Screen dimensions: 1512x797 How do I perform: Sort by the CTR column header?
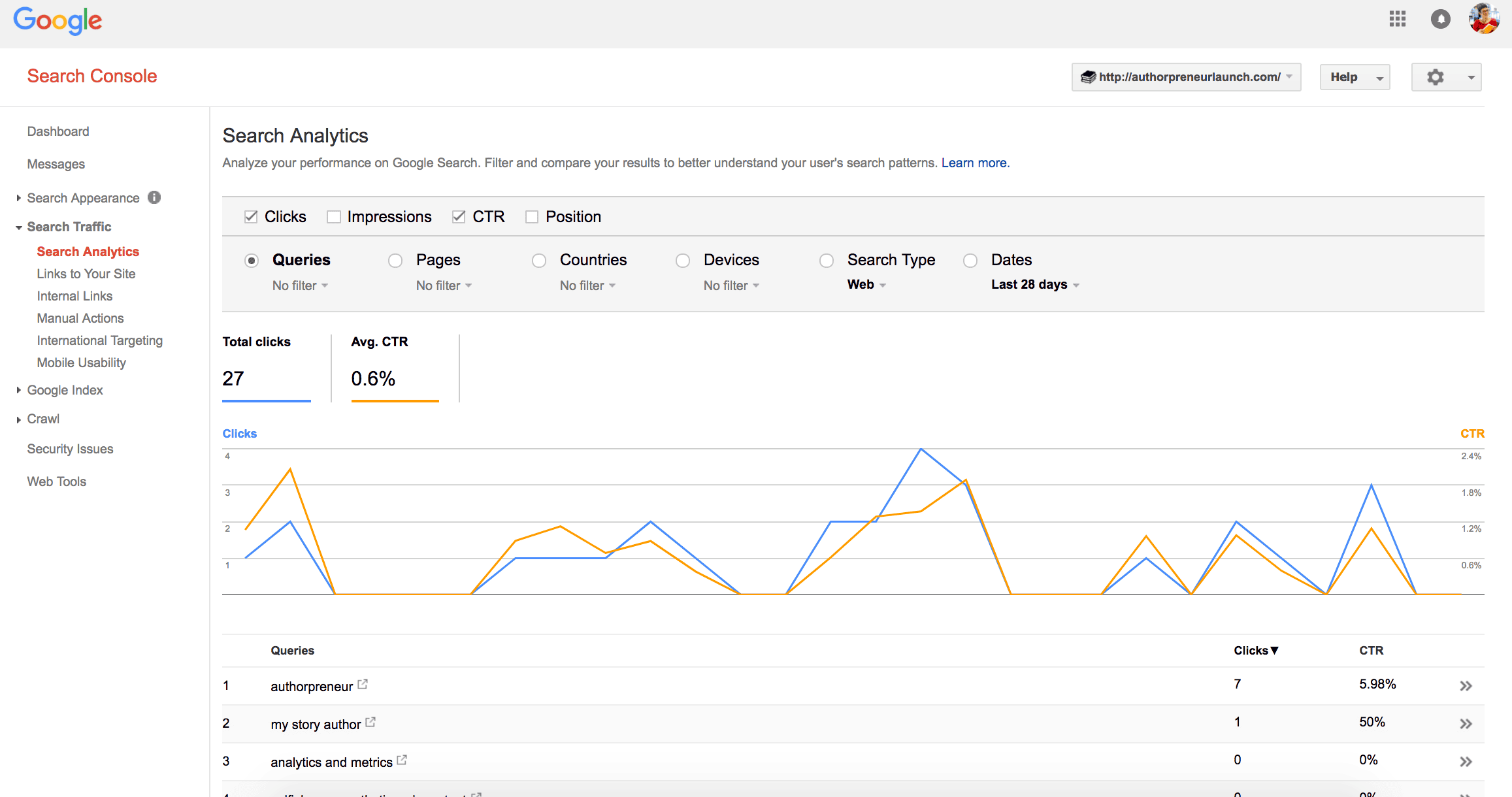point(1372,650)
